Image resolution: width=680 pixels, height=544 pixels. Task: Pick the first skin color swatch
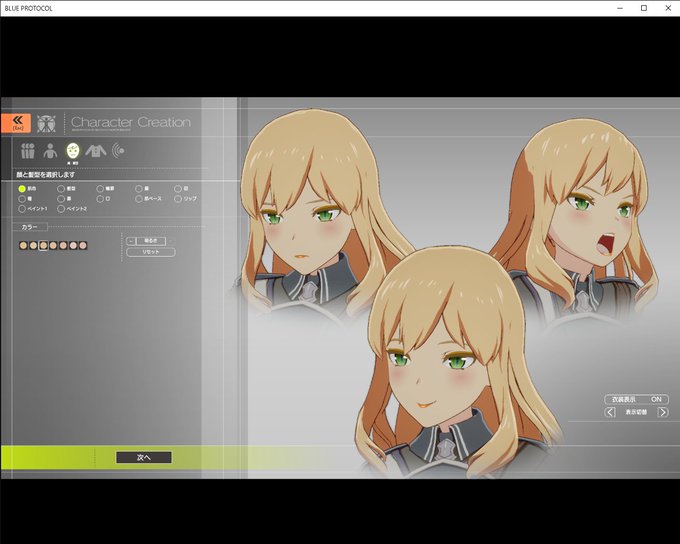tap(23, 246)
